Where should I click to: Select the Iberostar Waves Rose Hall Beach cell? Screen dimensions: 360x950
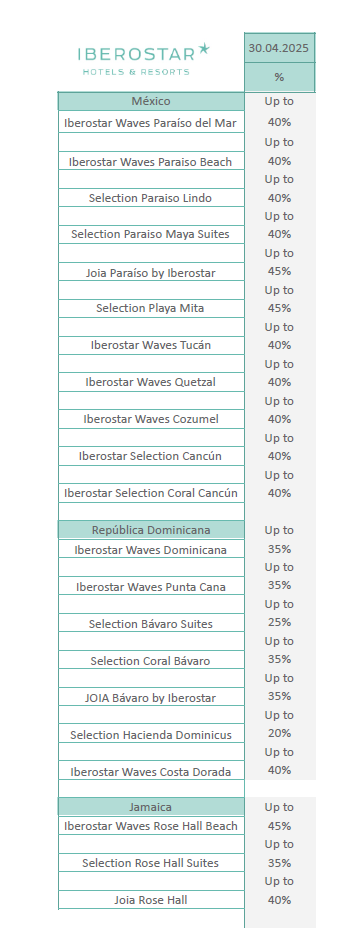152,826
